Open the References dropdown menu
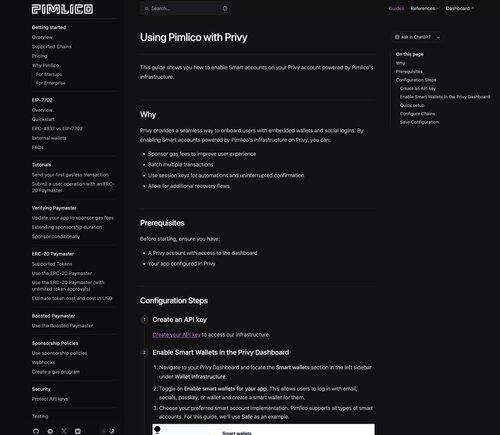The width and height of the screenshot is (500, 435). tap(425, 8)
